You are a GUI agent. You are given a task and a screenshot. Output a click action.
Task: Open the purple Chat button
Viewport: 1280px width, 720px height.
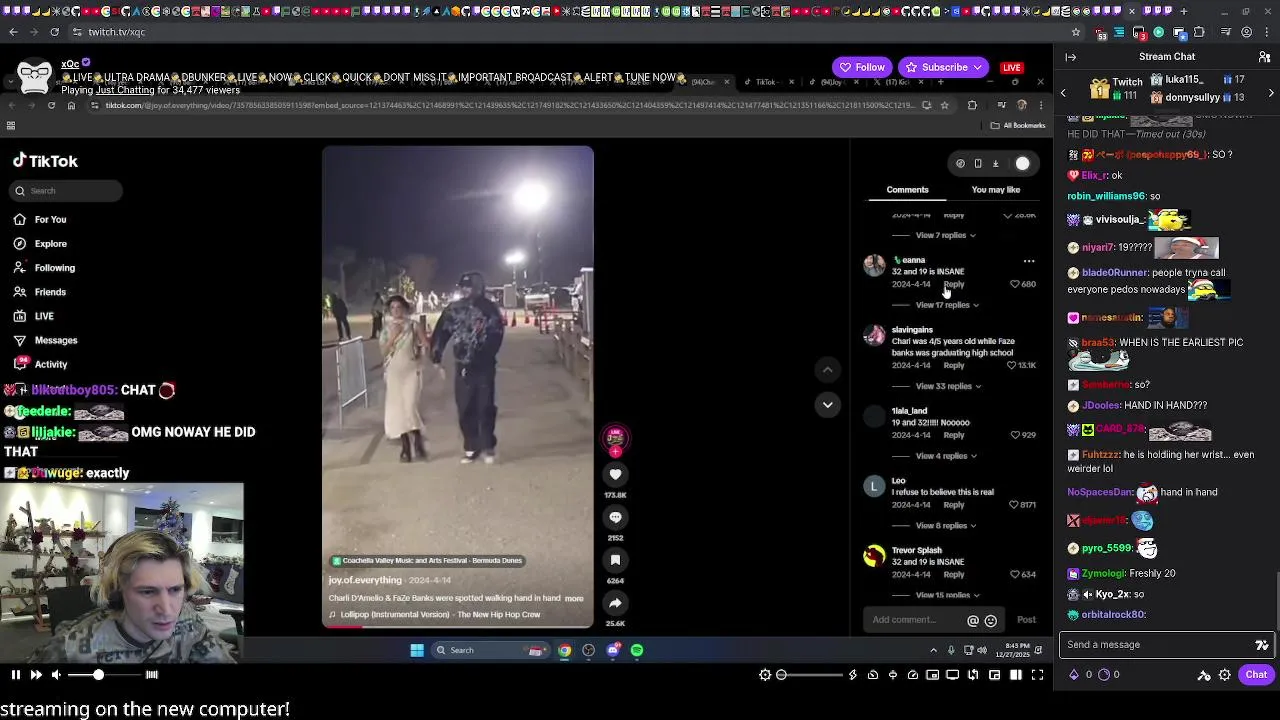click(1256, 675)
